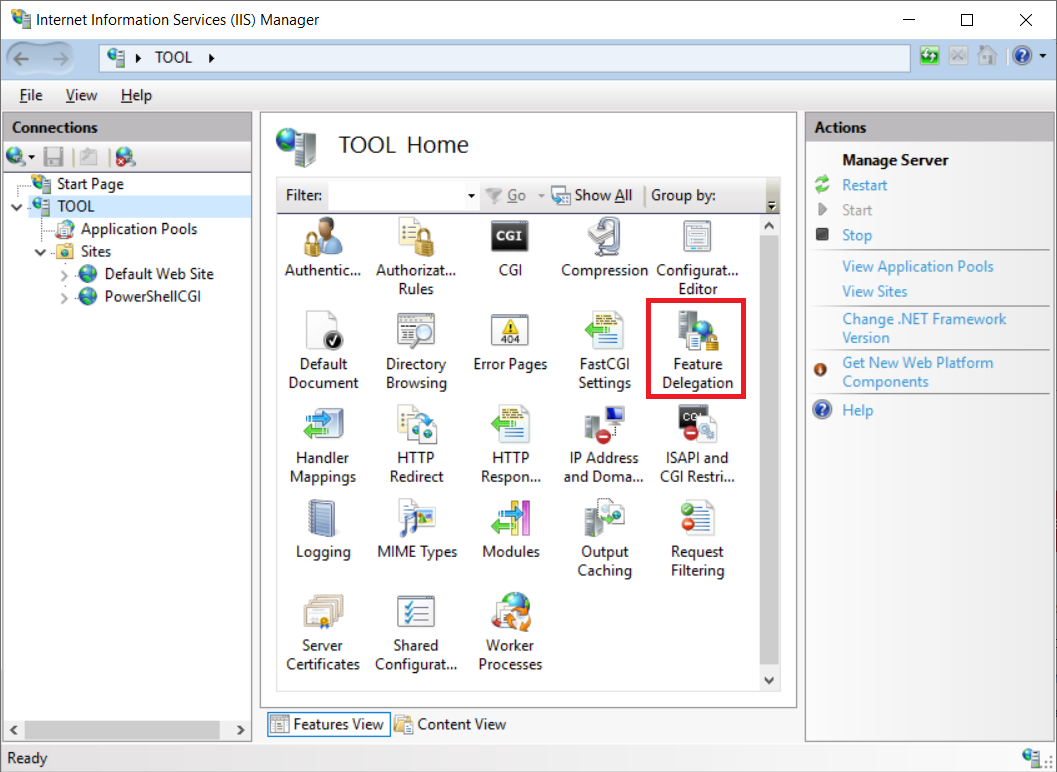The width and height of the screenshot is (1057, 772).
Task: Open the Modules feature
Action: point(510,529)
